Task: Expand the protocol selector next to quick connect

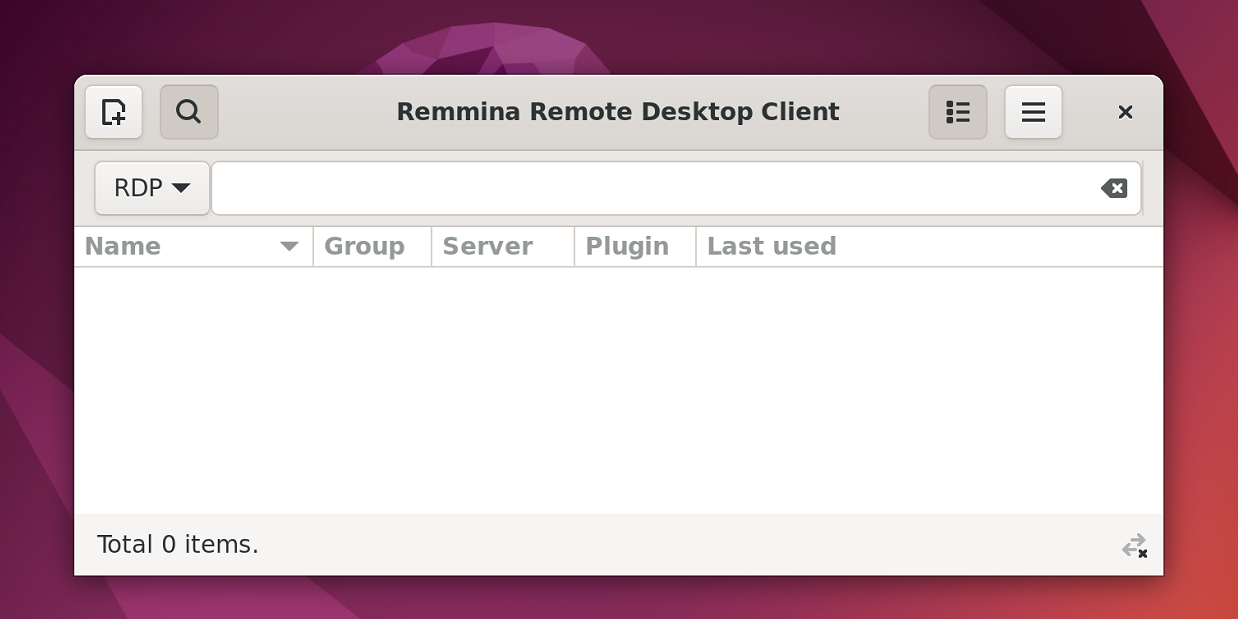Action: (151, 187)
